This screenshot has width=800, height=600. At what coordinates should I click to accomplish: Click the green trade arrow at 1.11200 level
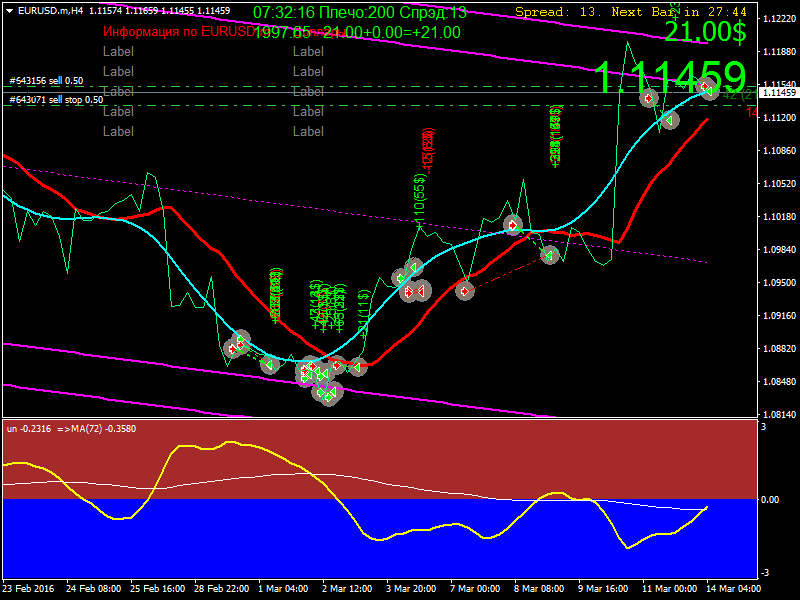click(x=668, y=120)
